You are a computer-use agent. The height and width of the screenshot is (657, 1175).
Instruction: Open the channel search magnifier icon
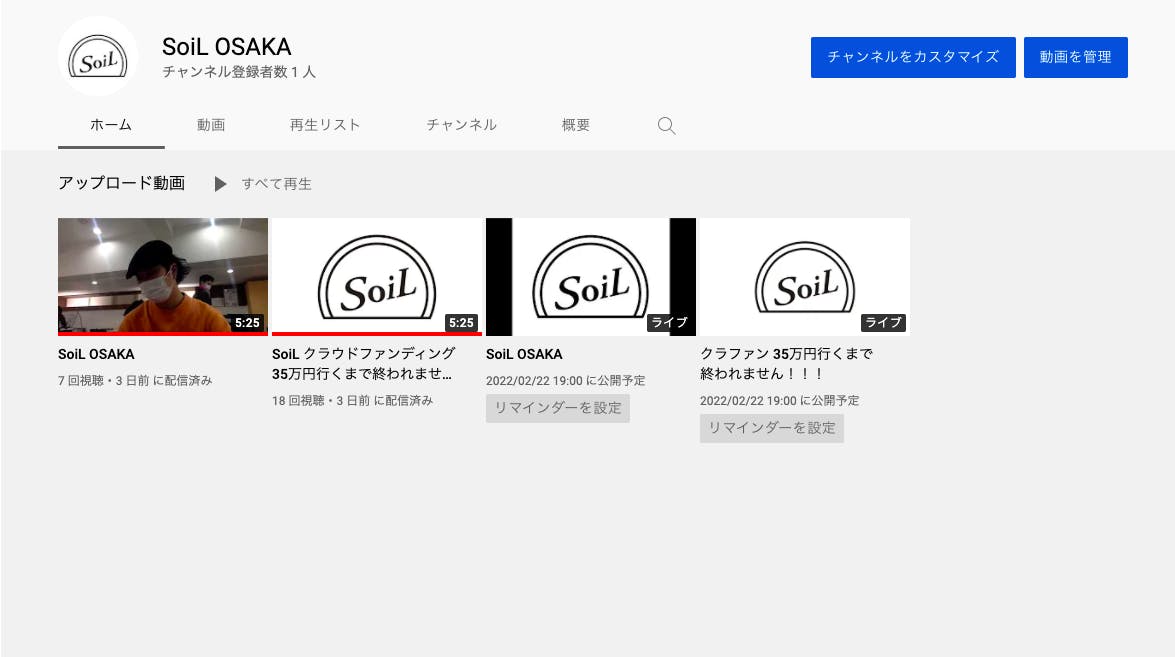click(x=666, y=126)
